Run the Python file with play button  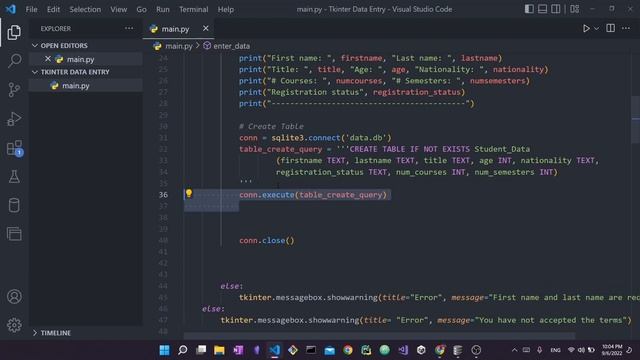tap(586, 28)
